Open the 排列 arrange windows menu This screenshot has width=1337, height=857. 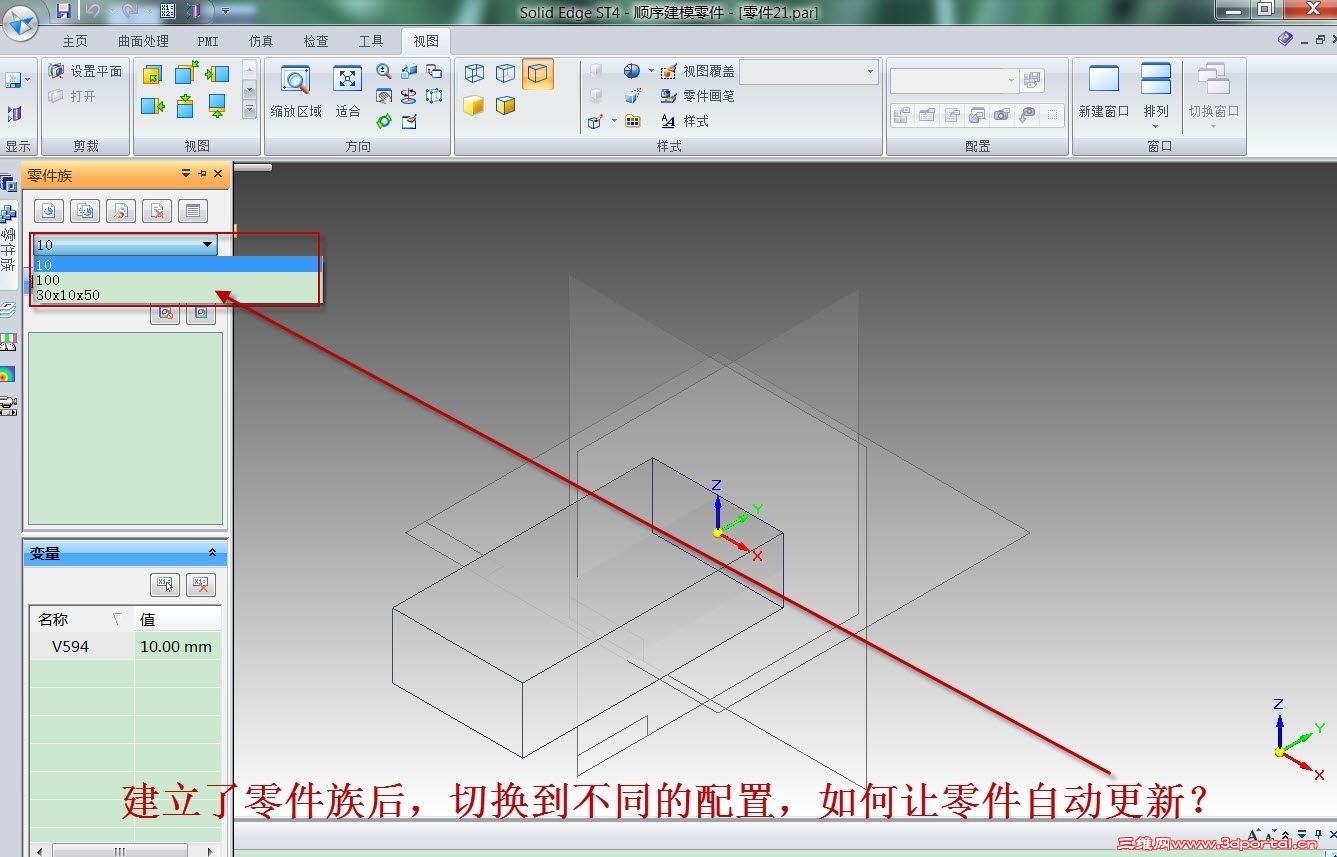(x=1156, y=95)
